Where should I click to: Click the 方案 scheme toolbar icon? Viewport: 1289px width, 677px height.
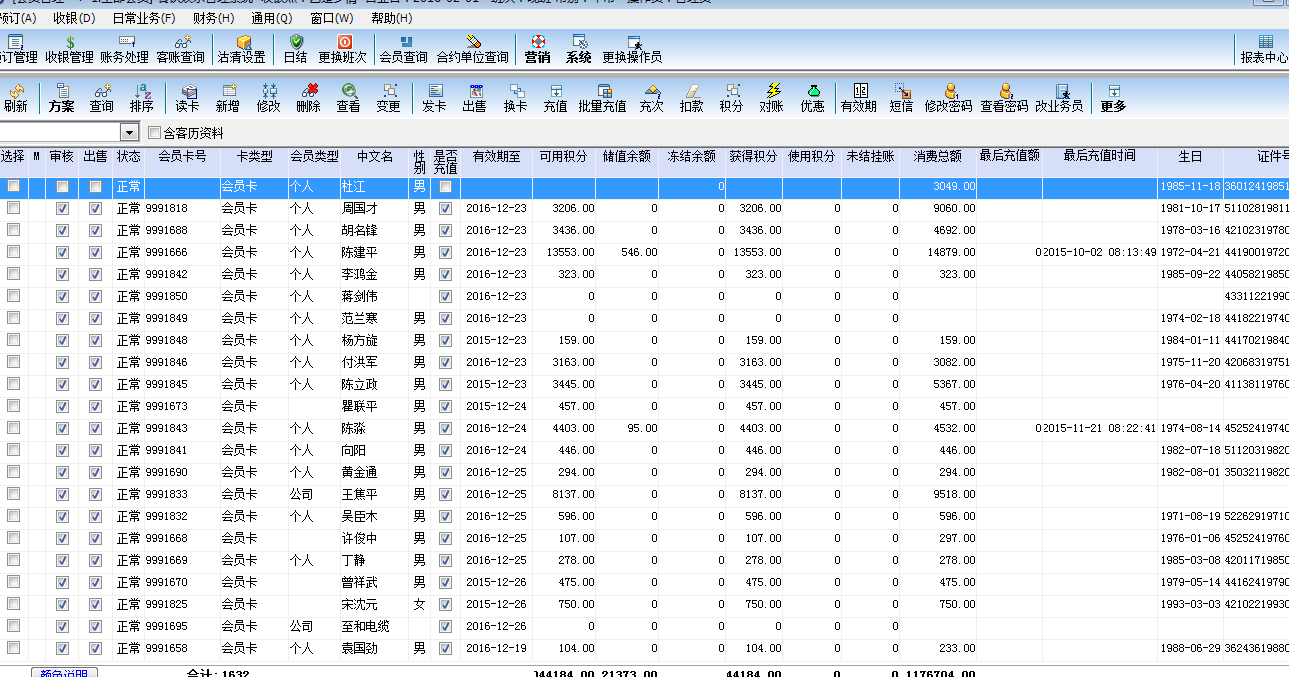(x=61, y=98)
